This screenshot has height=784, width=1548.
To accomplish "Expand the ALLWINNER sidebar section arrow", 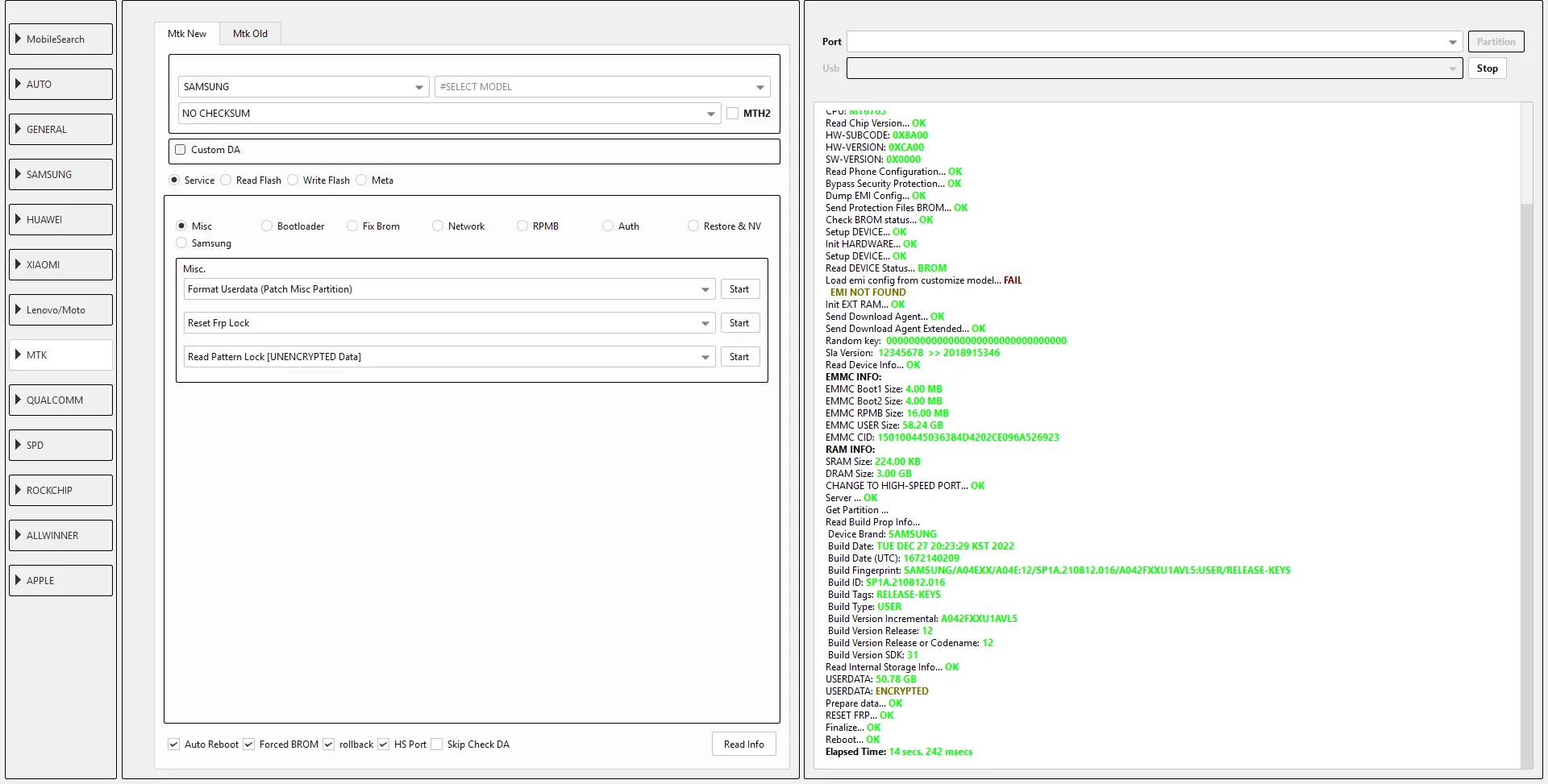I will pyautogui.click(x=18, y=535).
